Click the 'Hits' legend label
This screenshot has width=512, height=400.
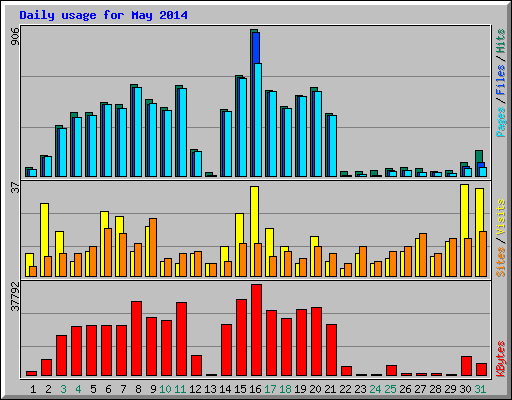500,41
